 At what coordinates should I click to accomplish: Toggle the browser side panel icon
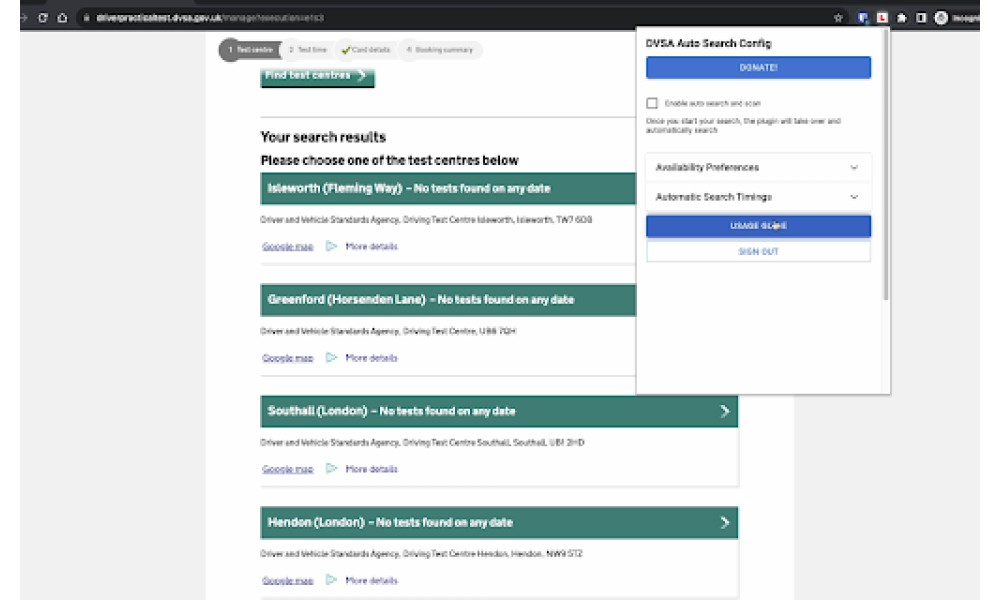click(x=921, y=18)
